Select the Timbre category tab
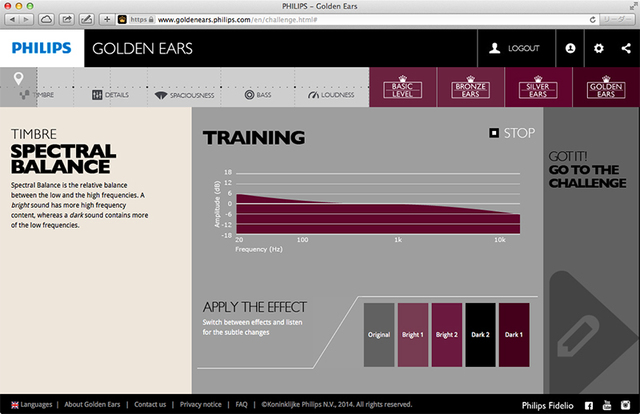 tap(37, 95)
